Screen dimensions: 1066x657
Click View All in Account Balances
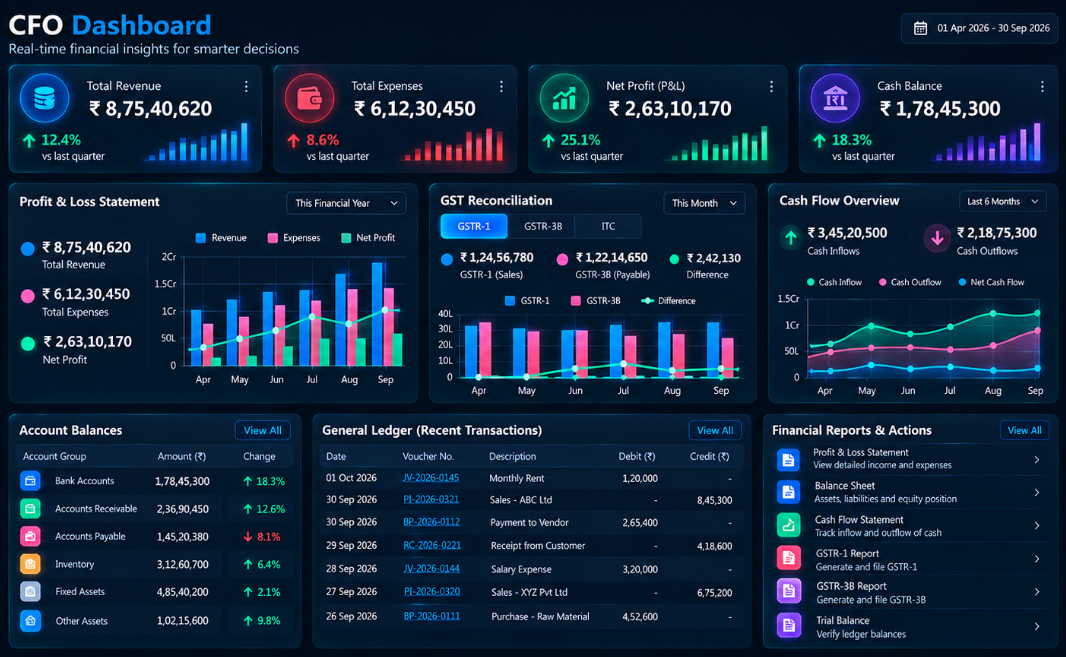click(x=262, y=431)
